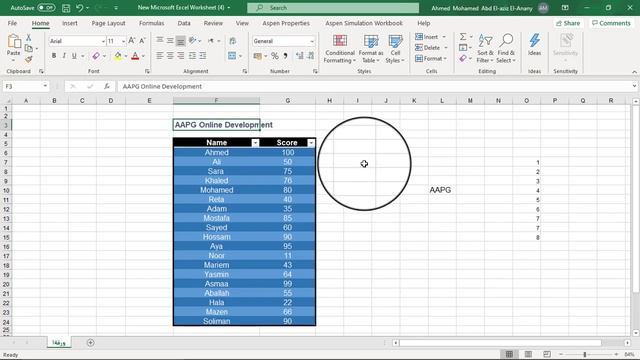Image resolution: width=640 pixels, height=360 pixels.
Task: Switch to Normal view icon
Action: pos(509,354)
